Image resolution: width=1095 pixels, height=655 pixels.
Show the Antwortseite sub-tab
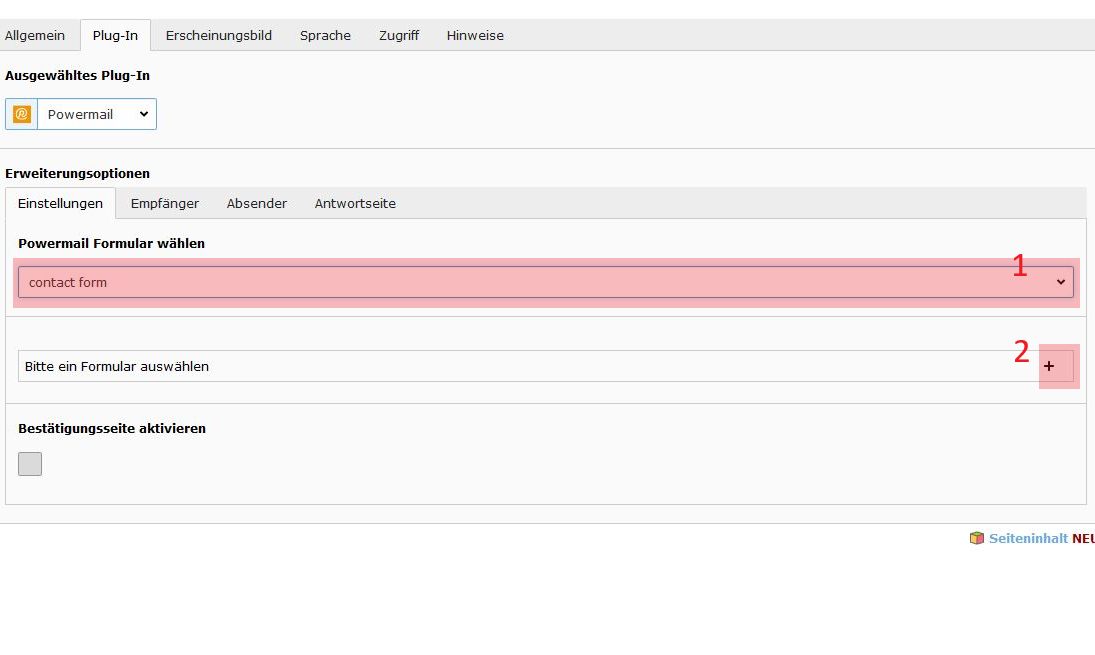coord(355,203)
